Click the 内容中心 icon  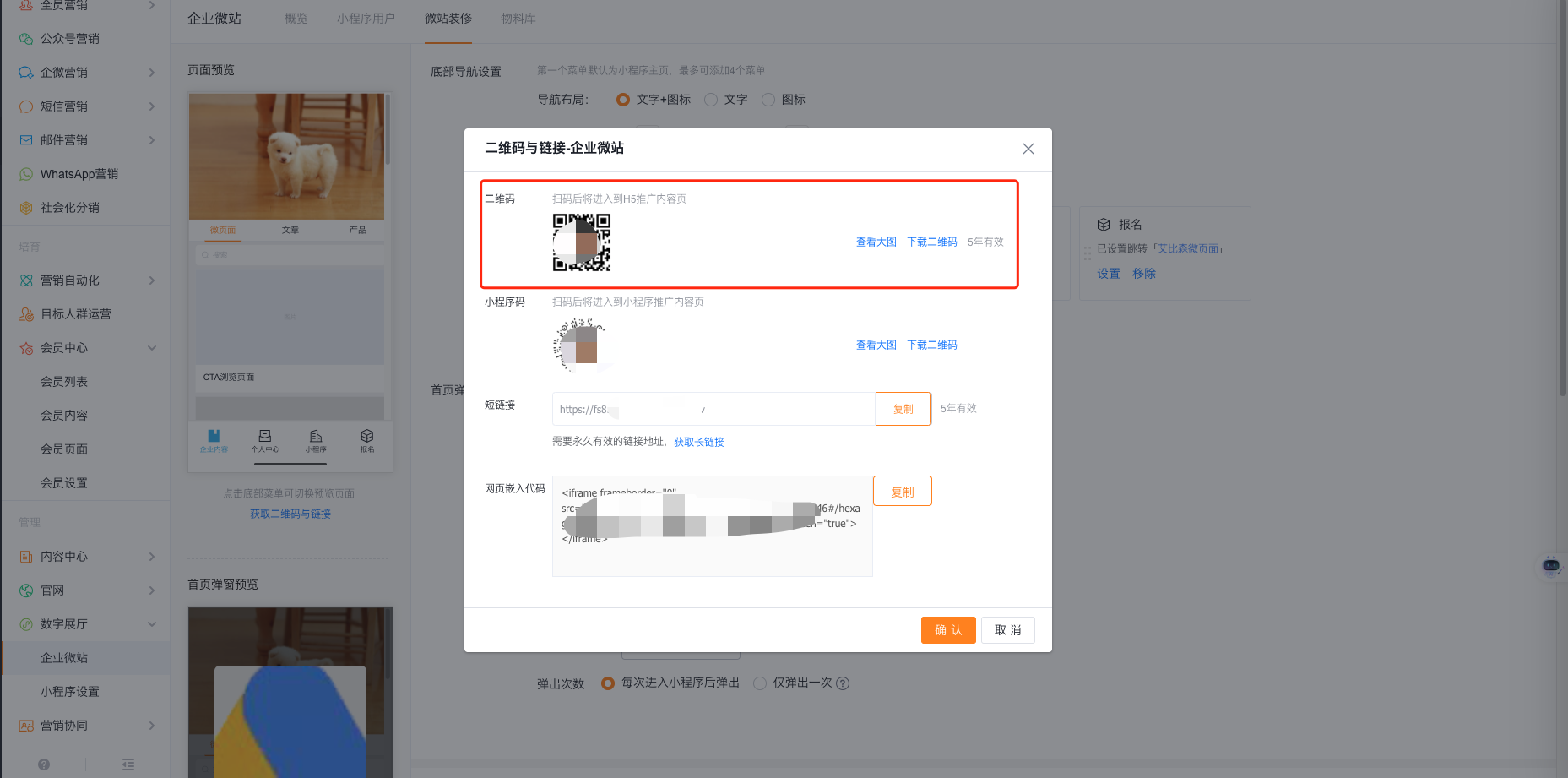click(x=26, y=557)
